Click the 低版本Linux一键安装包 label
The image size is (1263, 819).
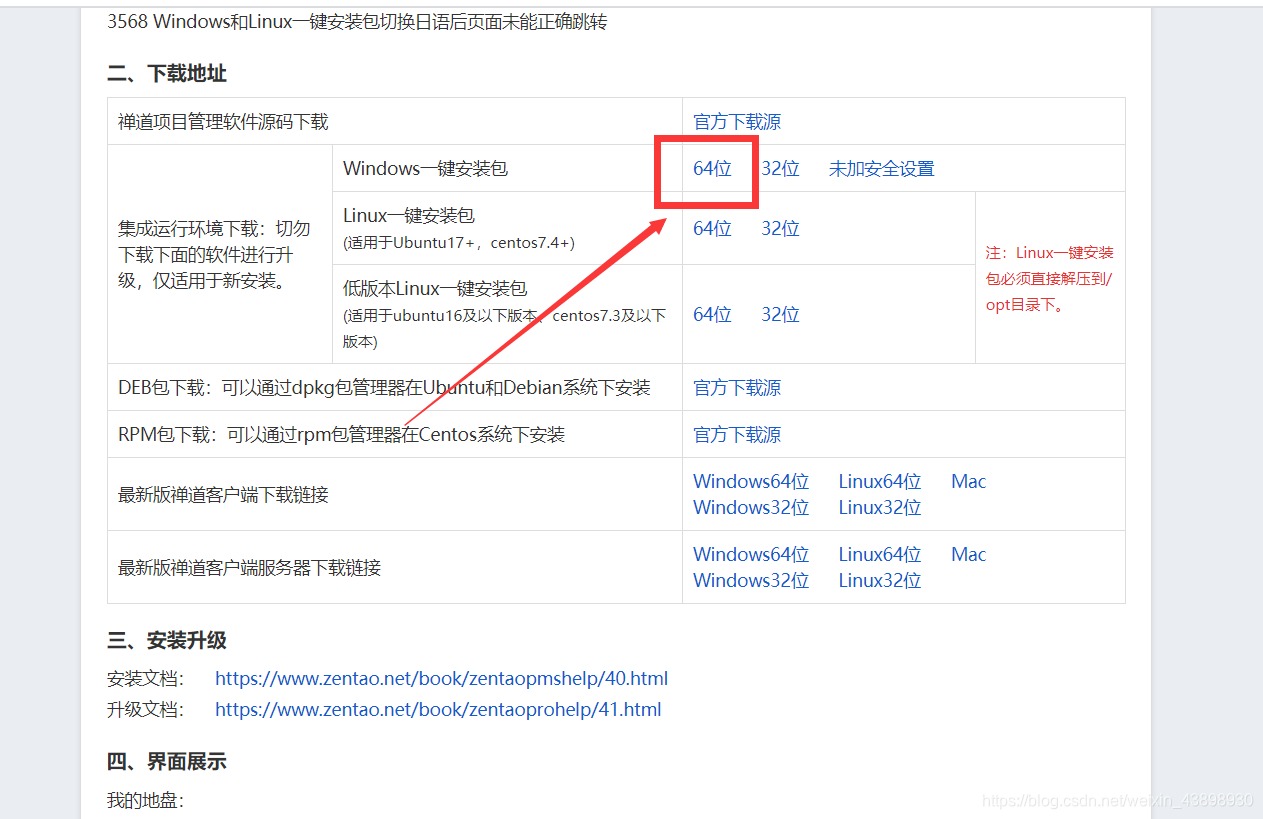coord(435,289)
